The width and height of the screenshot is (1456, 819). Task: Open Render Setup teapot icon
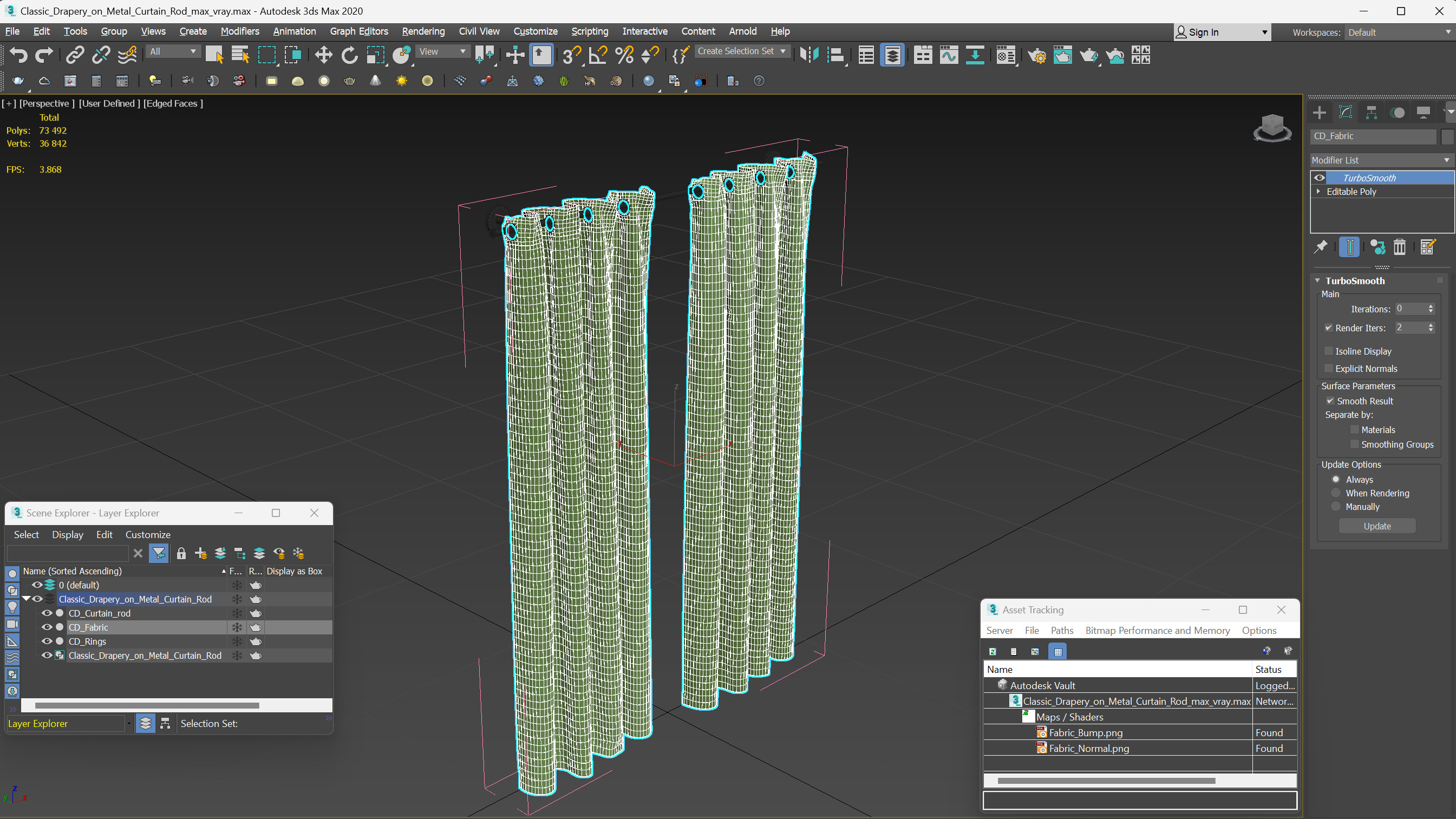(x=1036, y=55)
